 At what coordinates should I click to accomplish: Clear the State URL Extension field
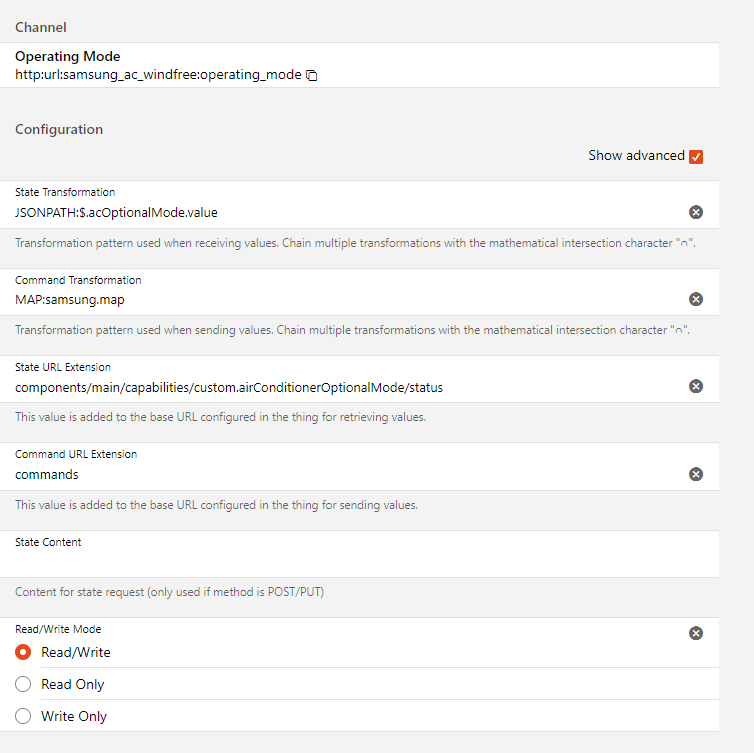point(696,386)
